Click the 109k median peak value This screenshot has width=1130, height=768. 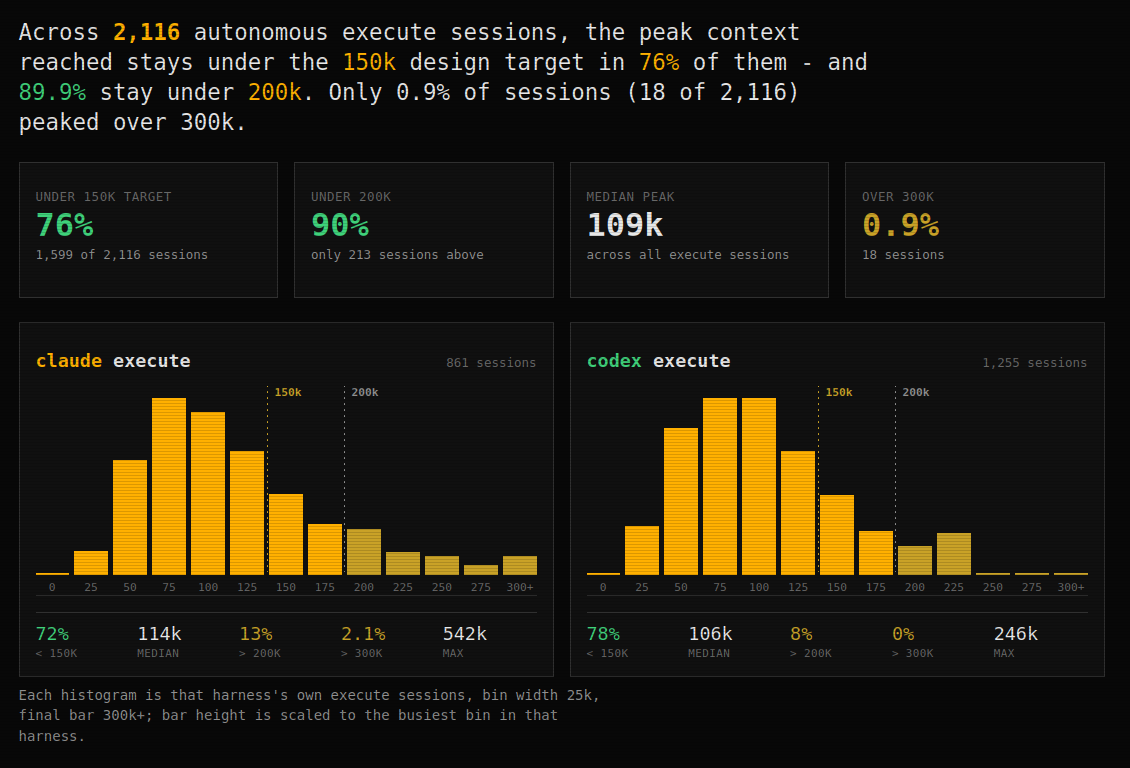point(624,226)
